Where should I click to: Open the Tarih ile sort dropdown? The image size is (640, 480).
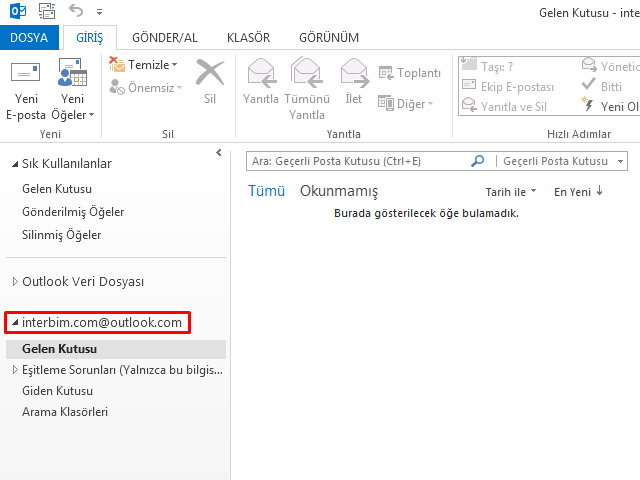511,191
